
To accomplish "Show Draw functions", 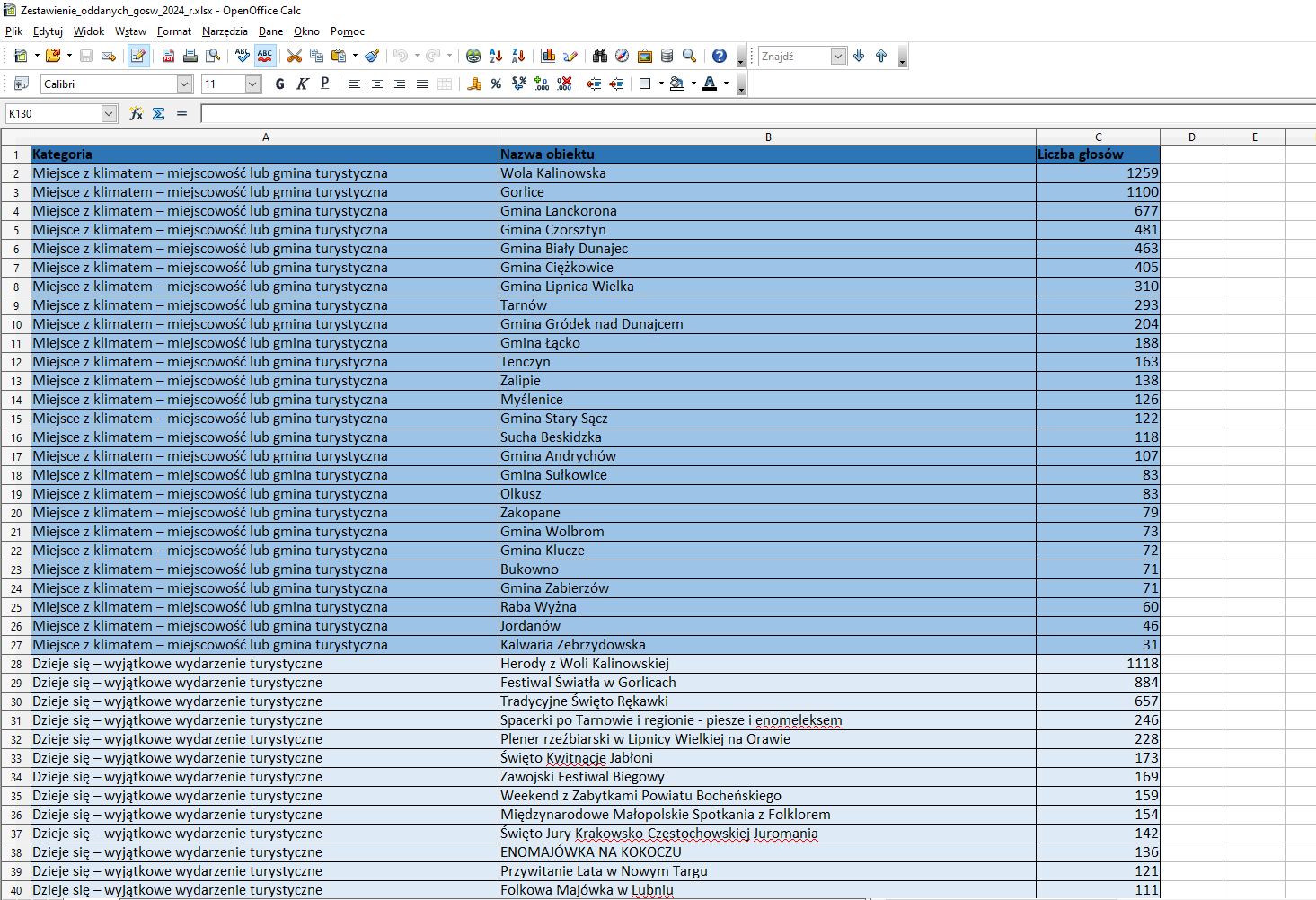I will point(570,56).
